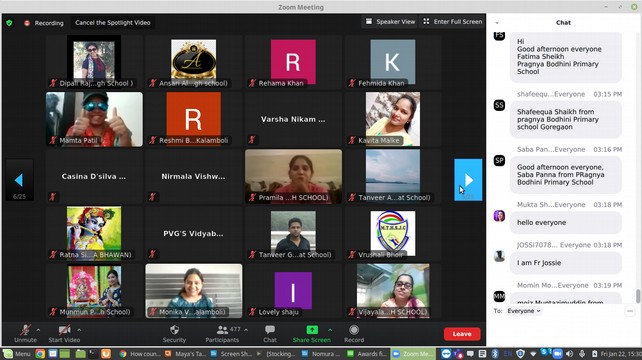The image size is (642, 360).
Task: Start recording with Record button
Action: tap(354, 333)
